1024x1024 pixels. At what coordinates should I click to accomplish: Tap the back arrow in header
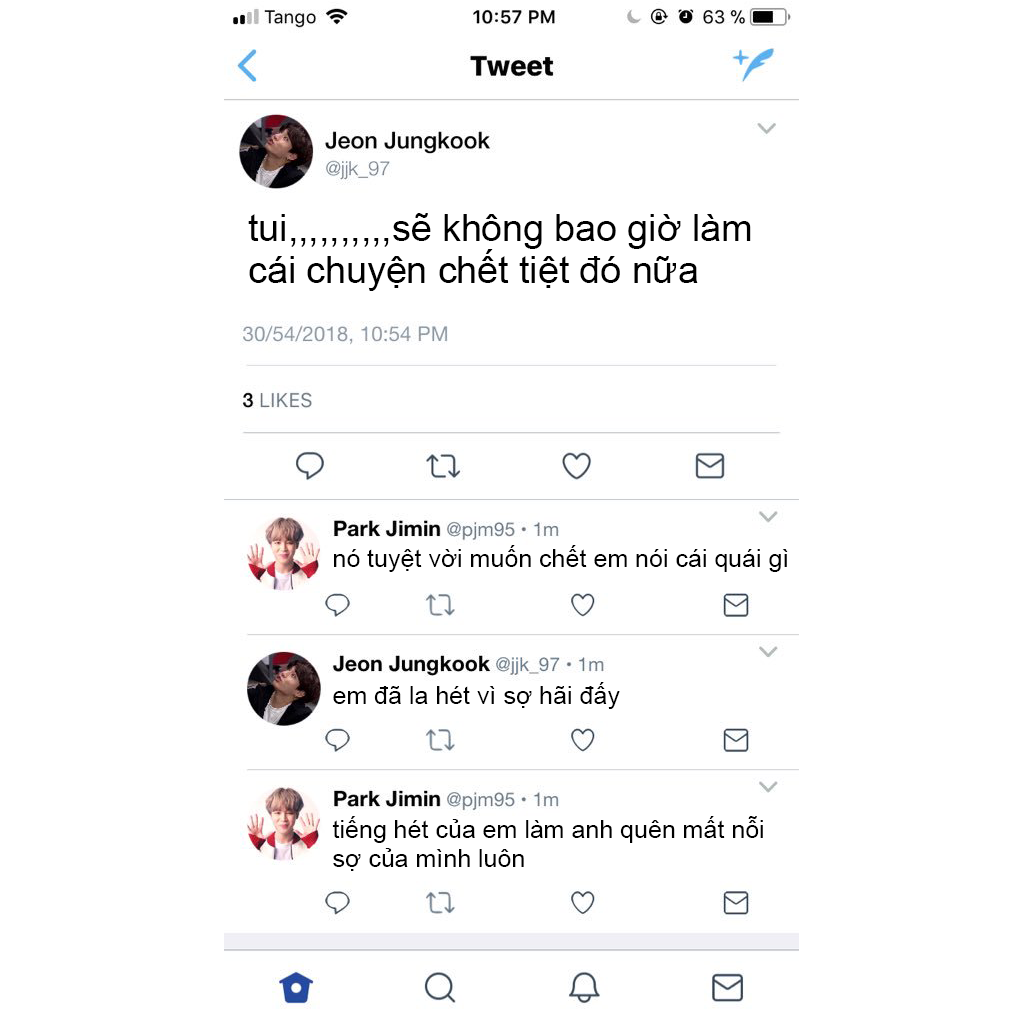[248, 65]
